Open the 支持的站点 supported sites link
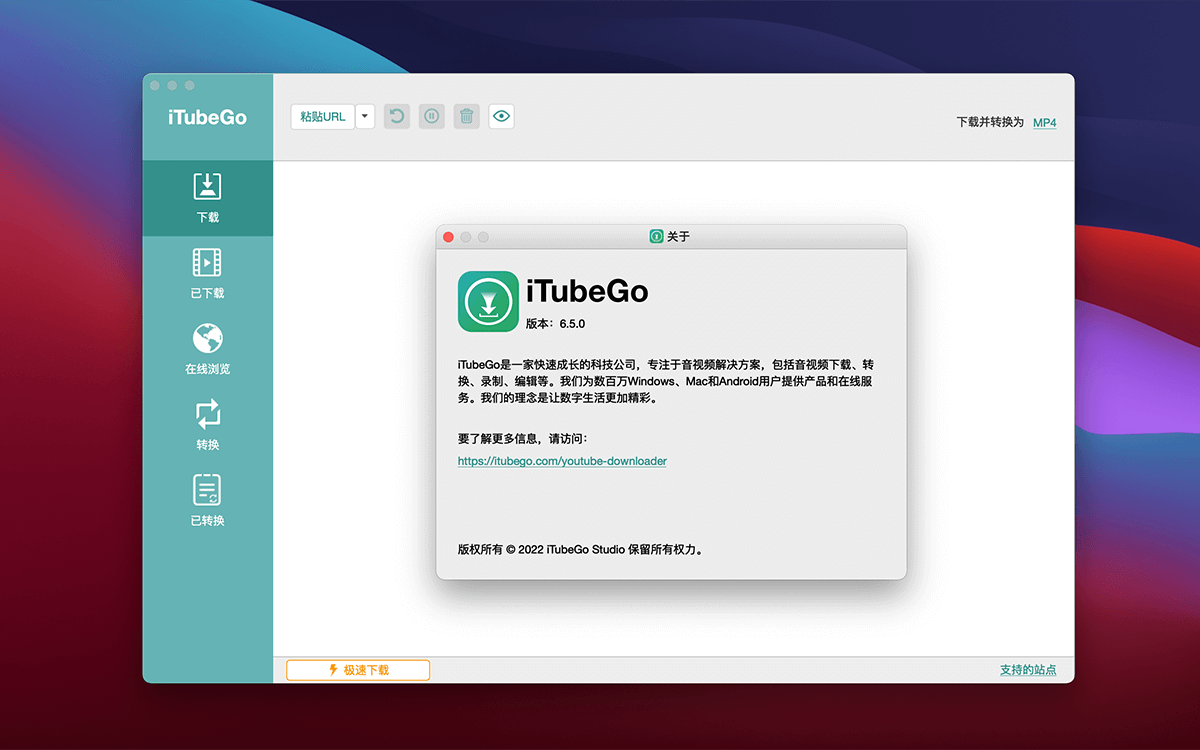Viewport: 1200px width, 750px height. tap(1028, 670)
